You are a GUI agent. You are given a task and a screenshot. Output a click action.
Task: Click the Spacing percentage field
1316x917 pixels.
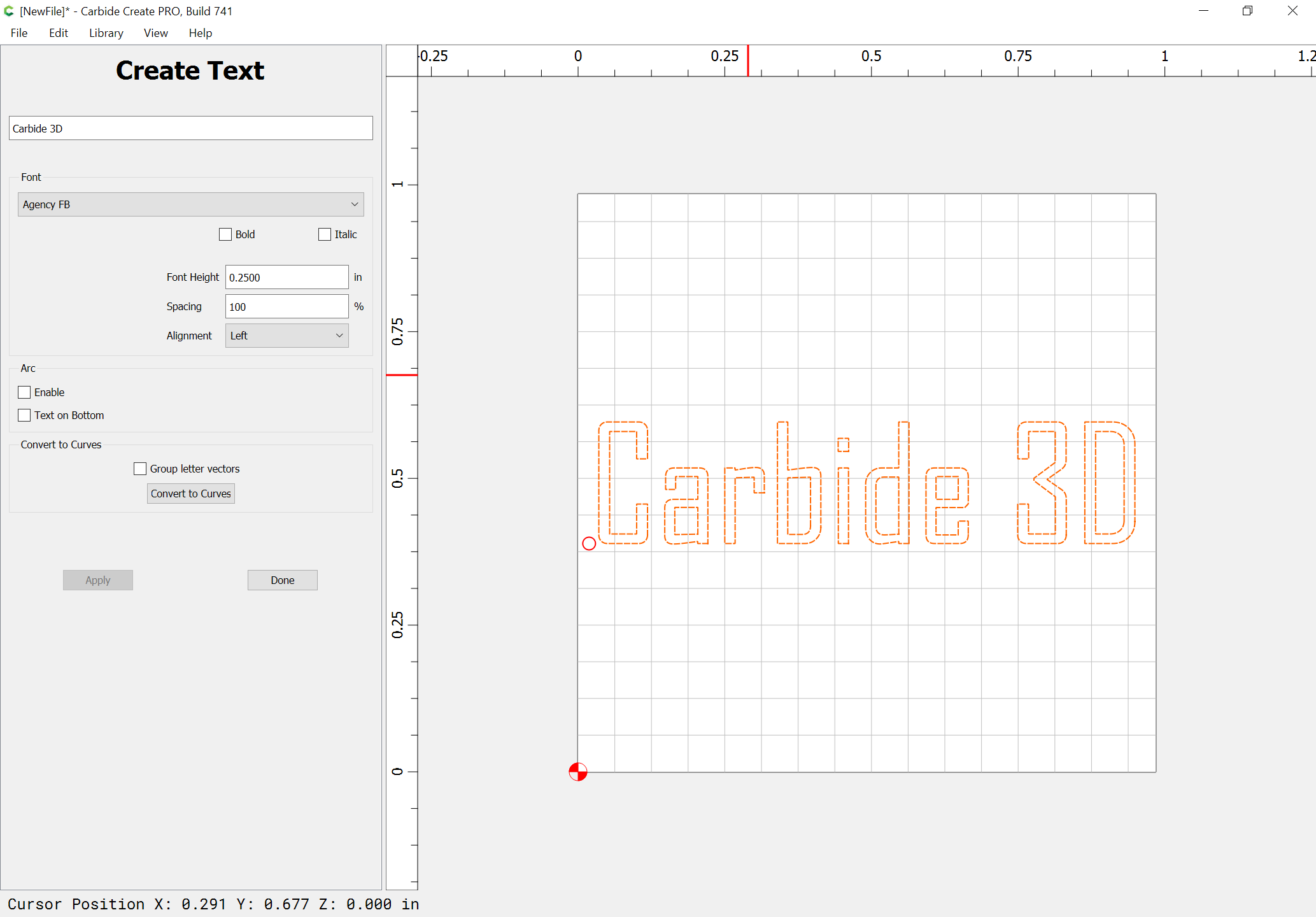pyautogui.click(x=287, y=306)
